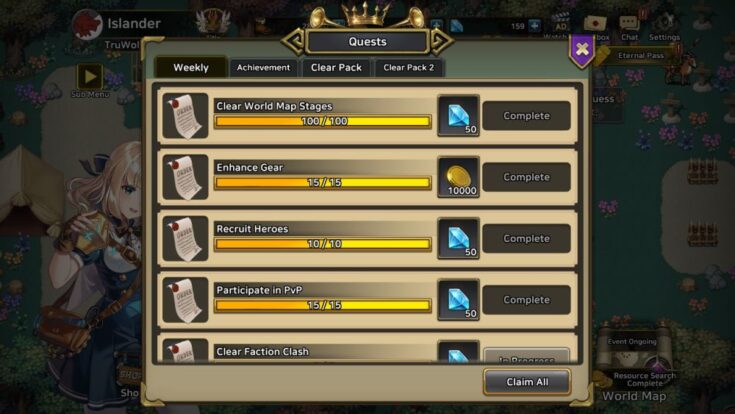Screen dimensions: 735x414
Task: Tap the diamond reward for Participate in PvP
Action: [x=458, y=300]
